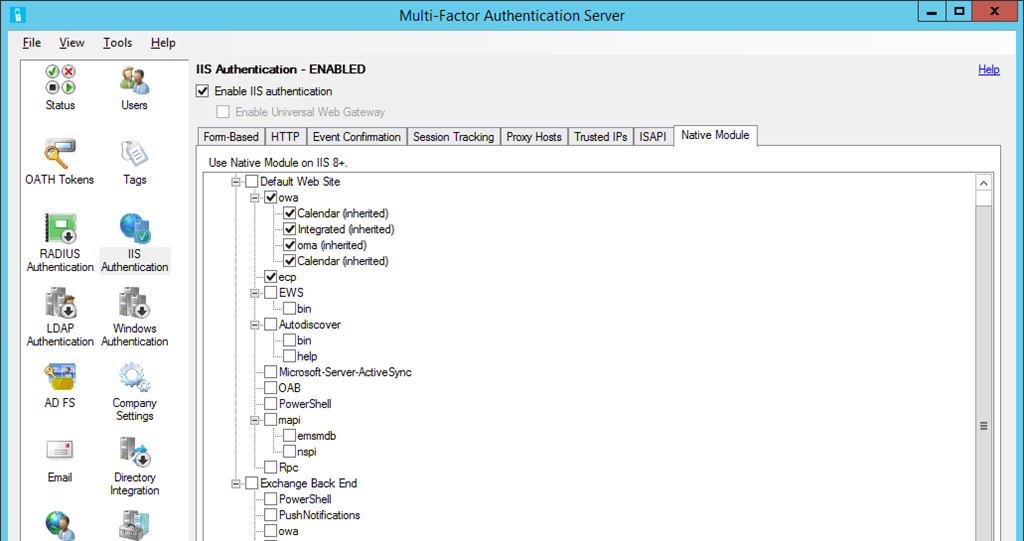The width and height of the screenshot is (1024, 541).
Task: Select the owa item under Exchange Back End
Action: tap(288, 531)
